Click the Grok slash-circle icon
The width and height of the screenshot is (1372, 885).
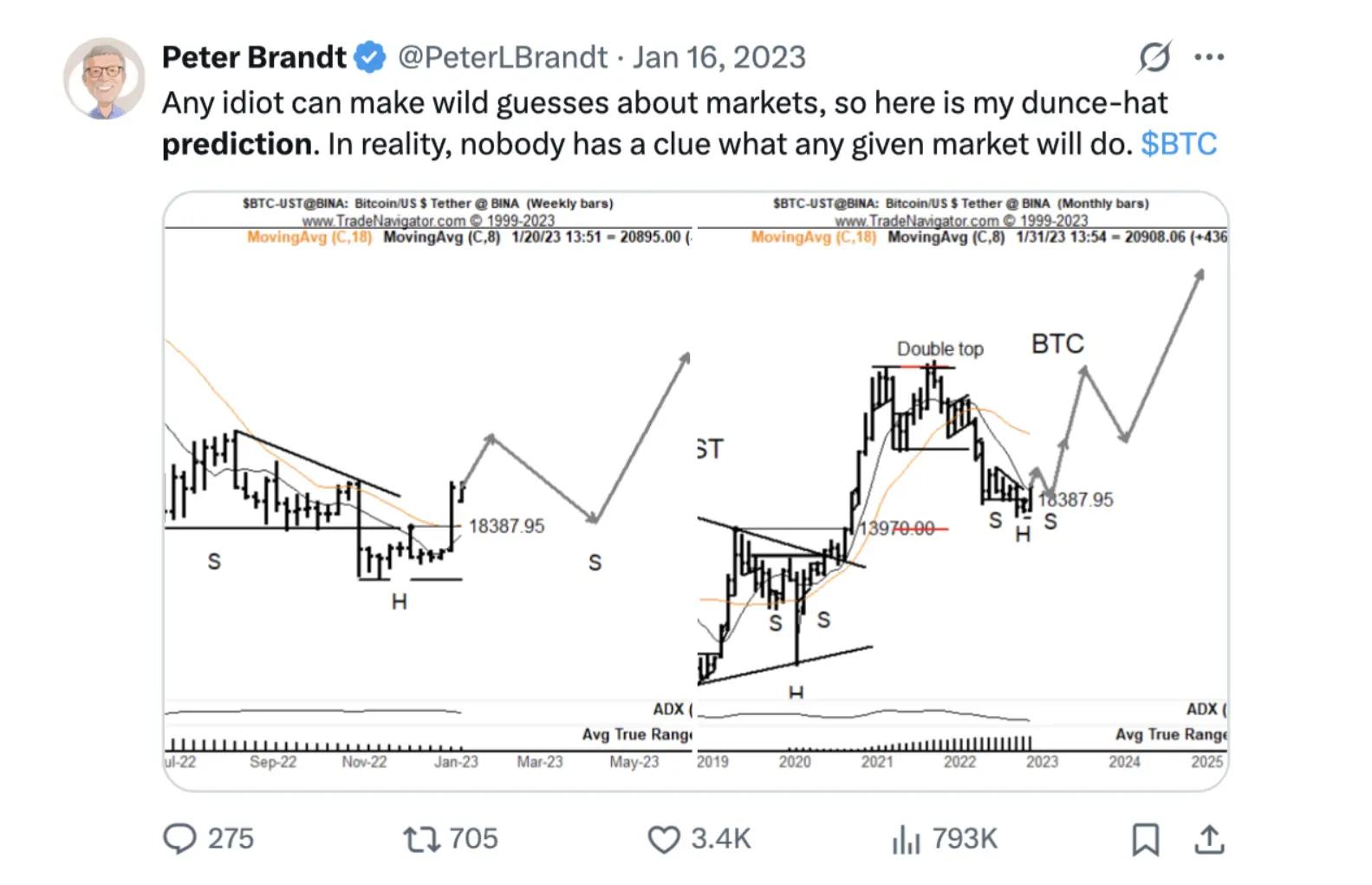tap(1154, 57)
